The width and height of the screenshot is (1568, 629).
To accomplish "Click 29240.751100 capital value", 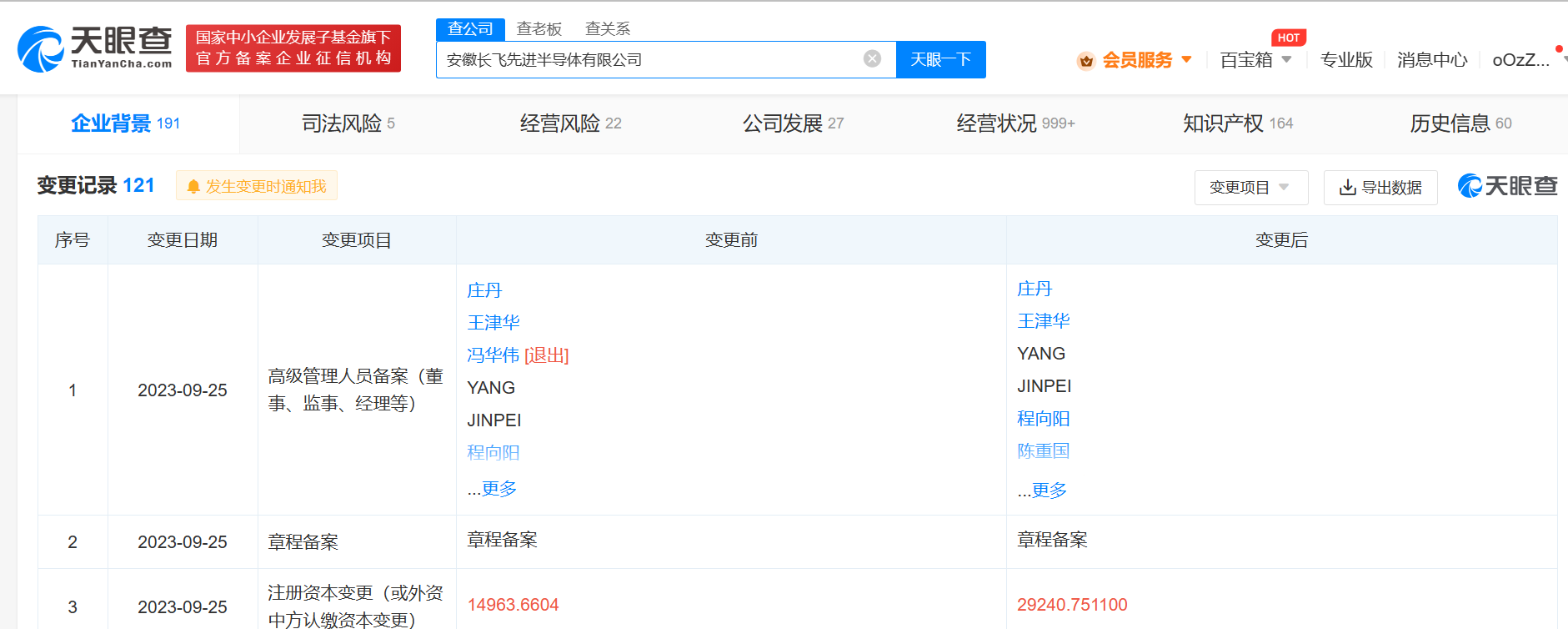I will (x=1072, y=605).
